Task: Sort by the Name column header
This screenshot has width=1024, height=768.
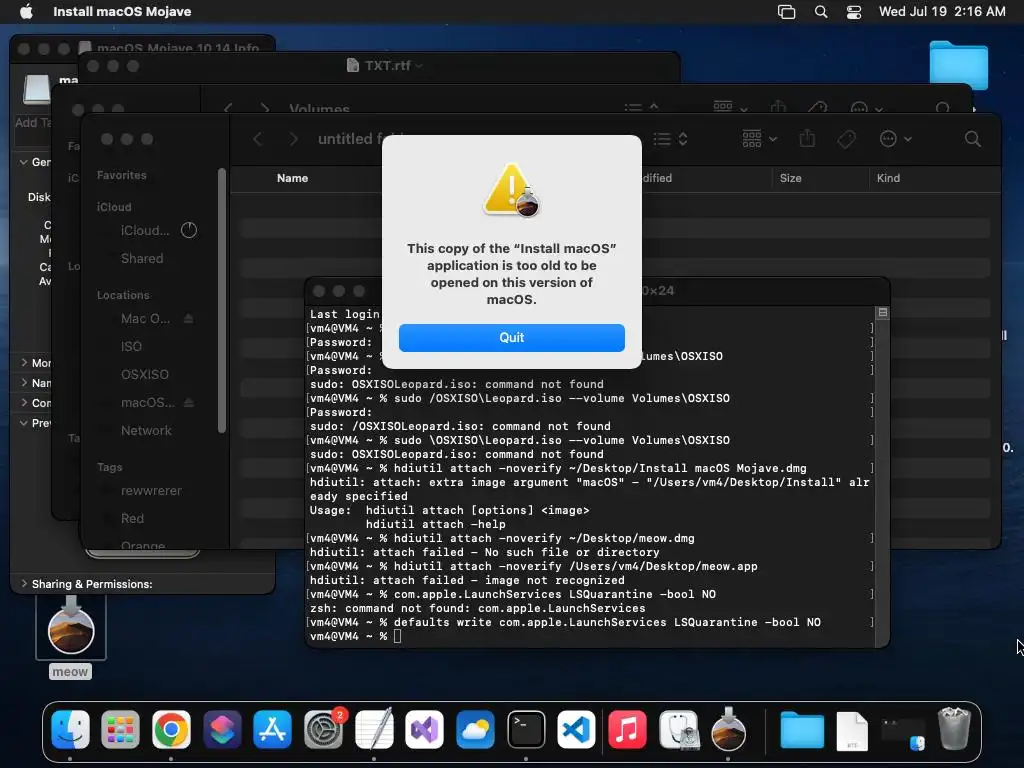Action: click(x=292, y=178)
